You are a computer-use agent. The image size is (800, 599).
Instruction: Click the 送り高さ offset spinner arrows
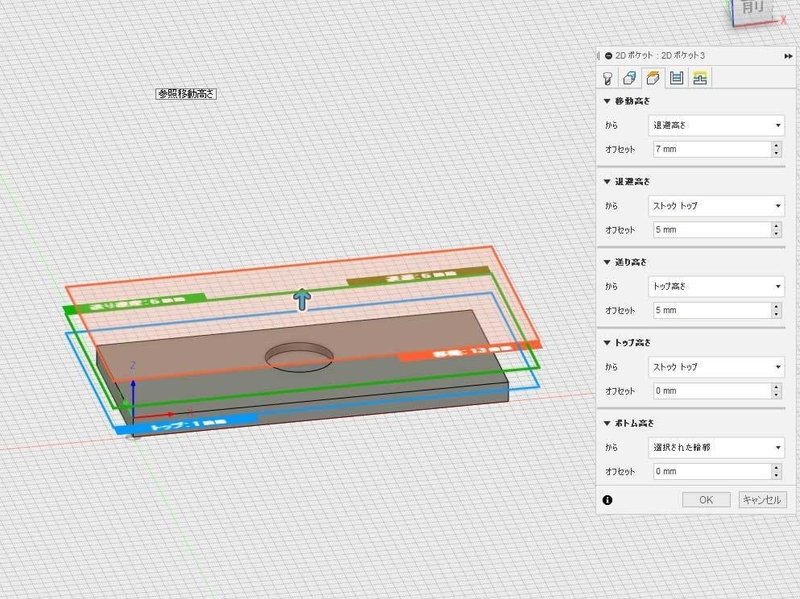(x=777, y=310)
